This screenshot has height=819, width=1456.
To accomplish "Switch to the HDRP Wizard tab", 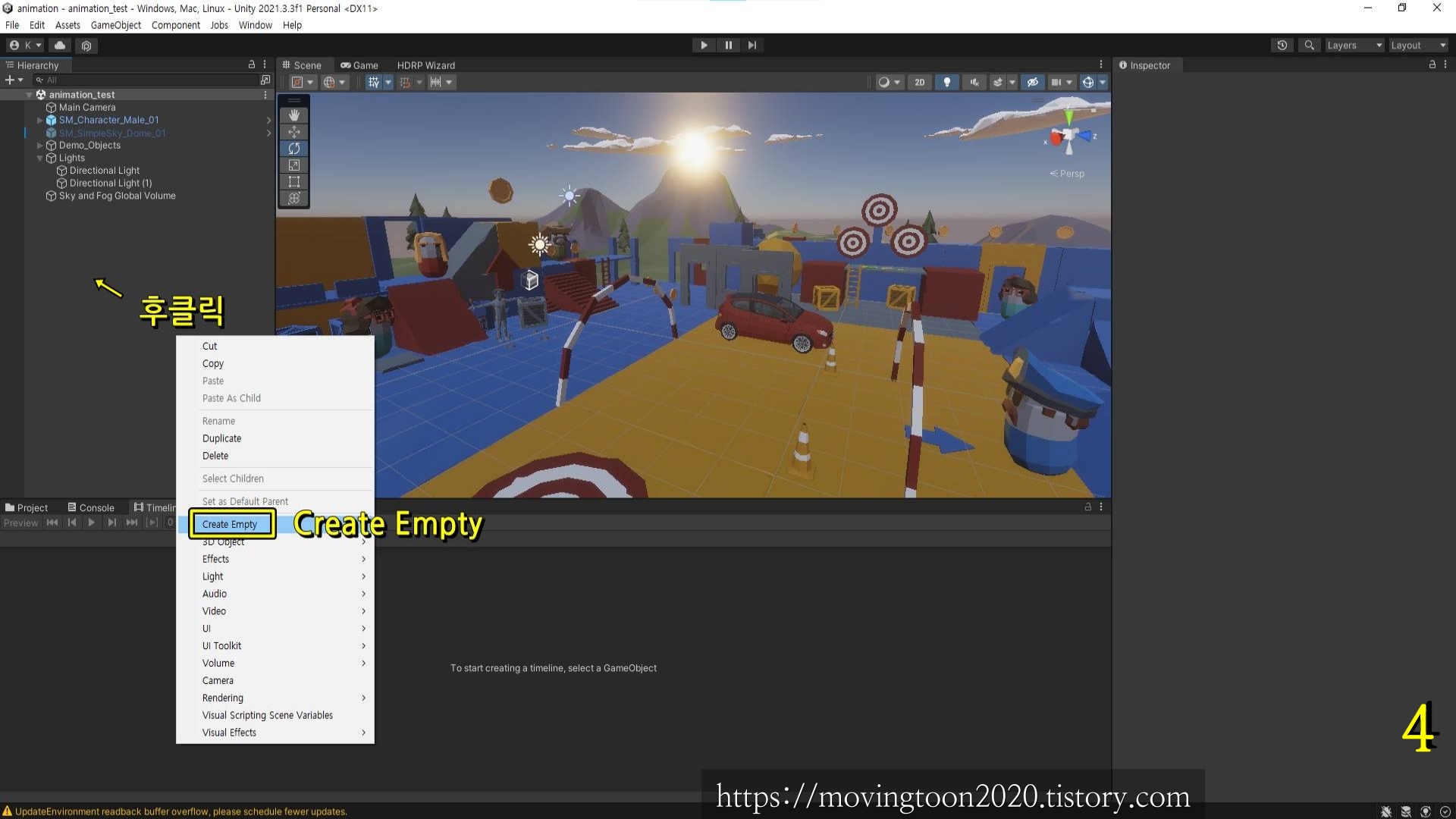I will 426,65.
